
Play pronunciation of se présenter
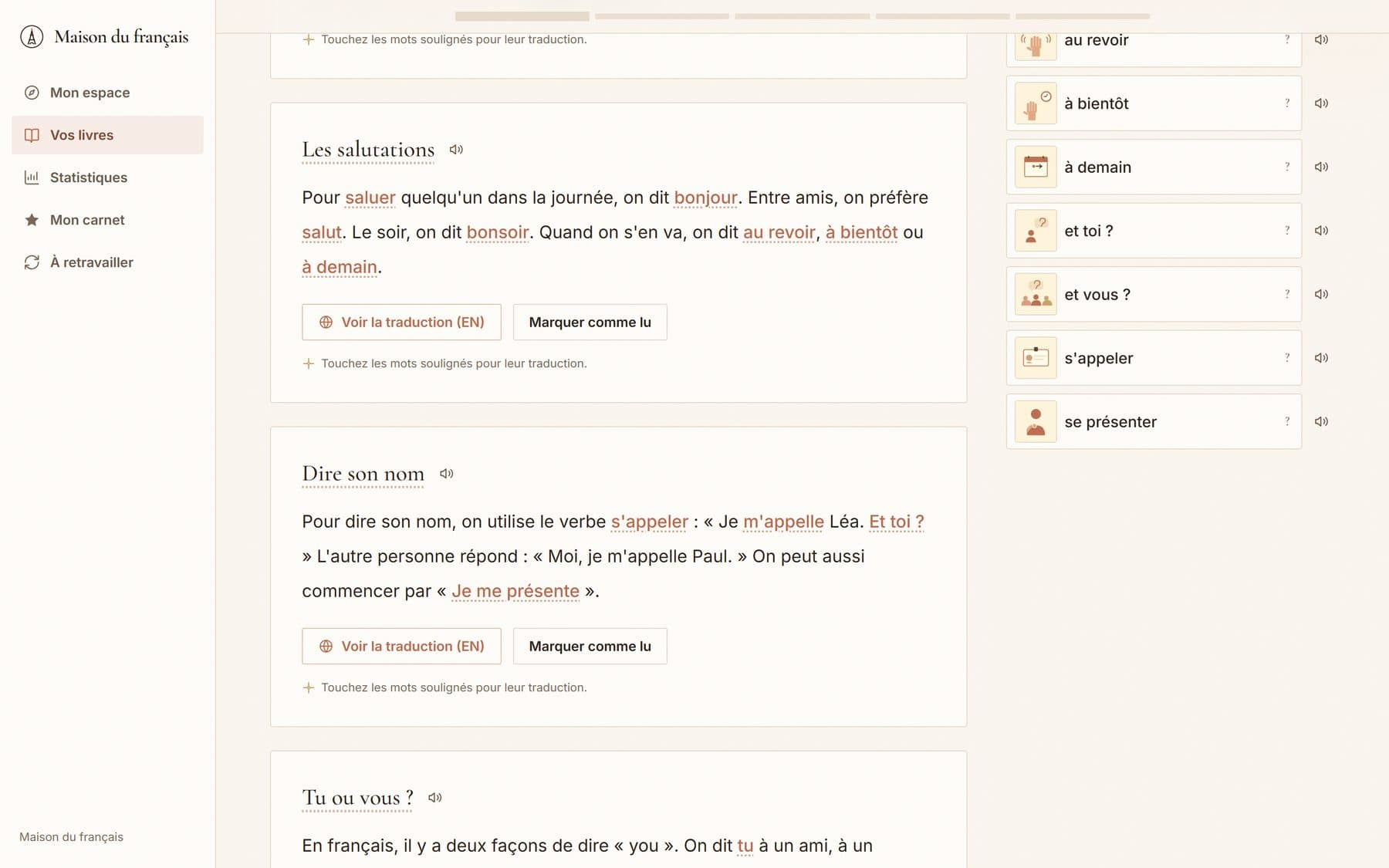[x=1321, y=421]
